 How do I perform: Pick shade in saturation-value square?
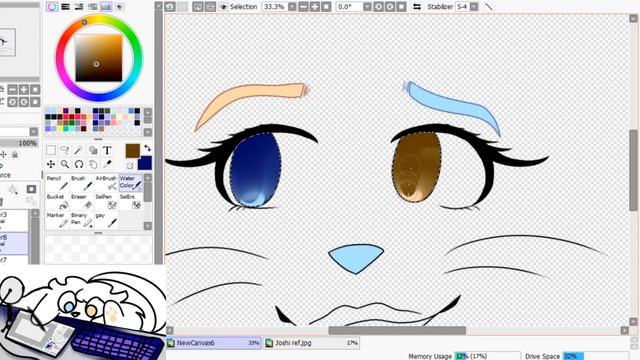98,58
